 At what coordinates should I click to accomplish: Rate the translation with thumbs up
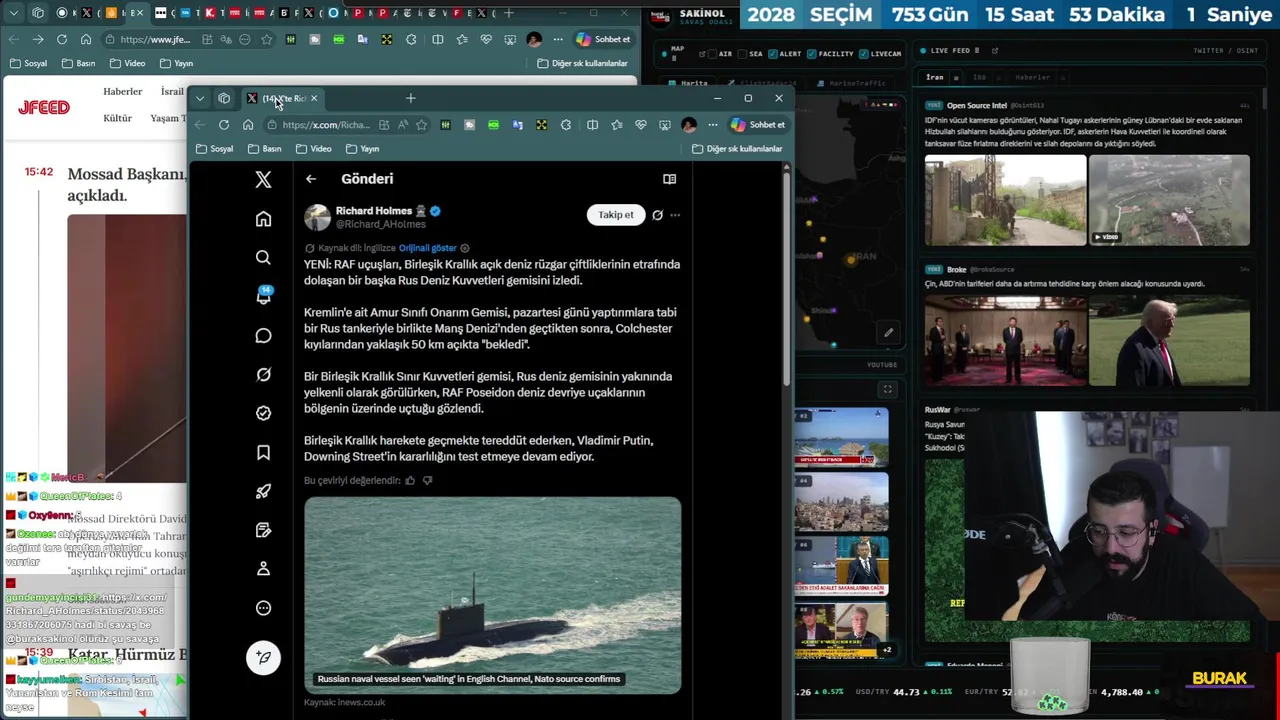coord(410,481)
